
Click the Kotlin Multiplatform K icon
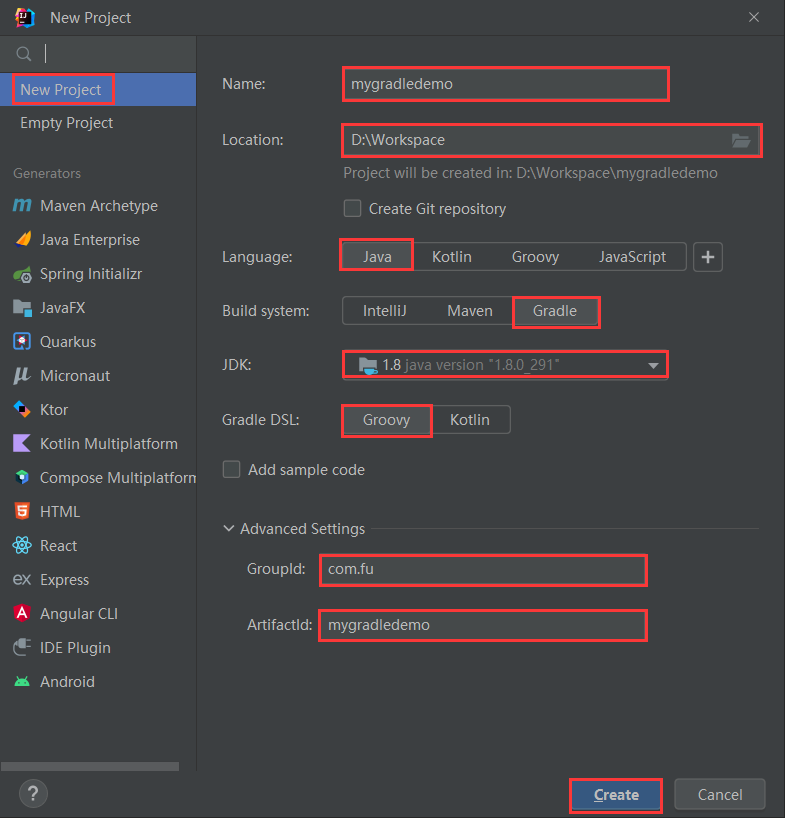click(x=22, y=443)
